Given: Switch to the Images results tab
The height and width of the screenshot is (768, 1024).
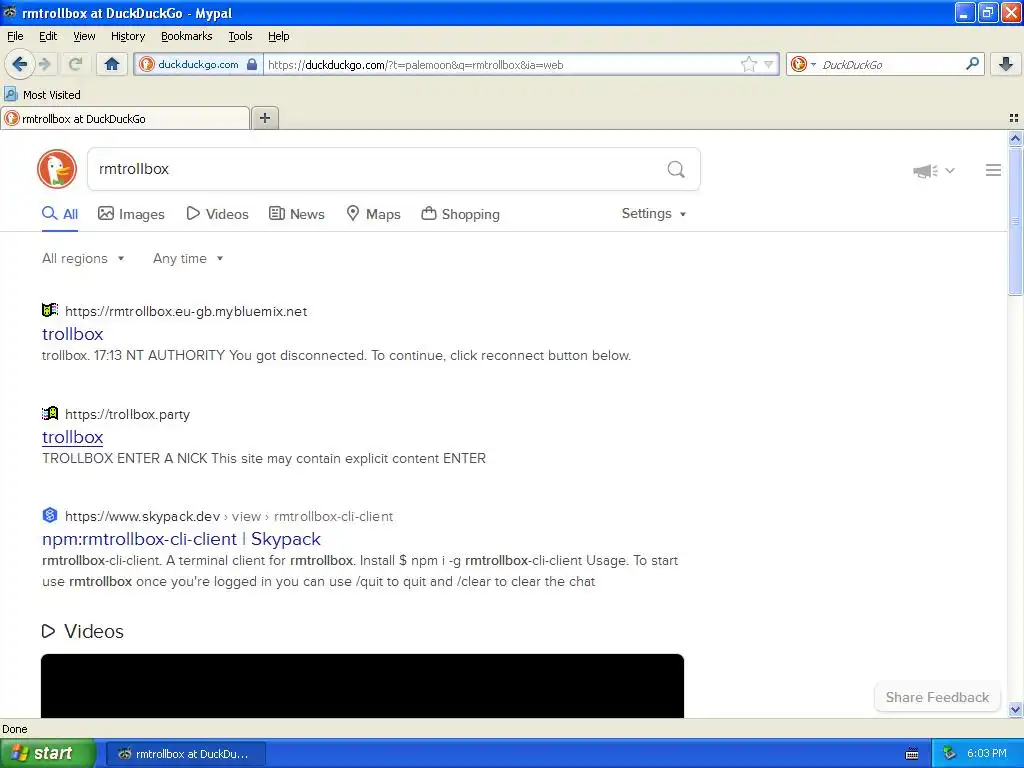Looking at the screenshot, I should [131, 214].
